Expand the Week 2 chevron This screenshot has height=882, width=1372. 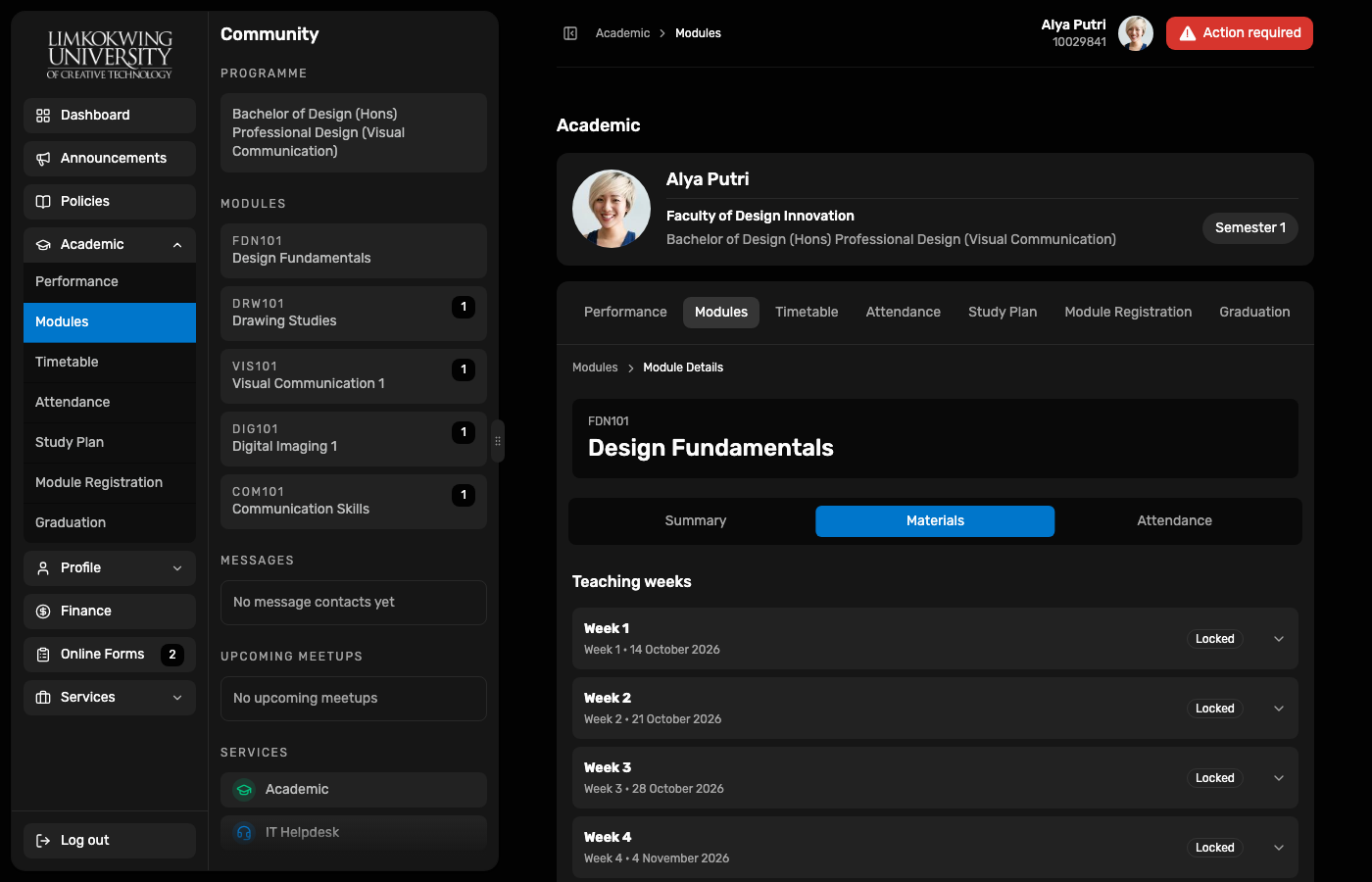pyautogui.click(x=1279, y=709)
